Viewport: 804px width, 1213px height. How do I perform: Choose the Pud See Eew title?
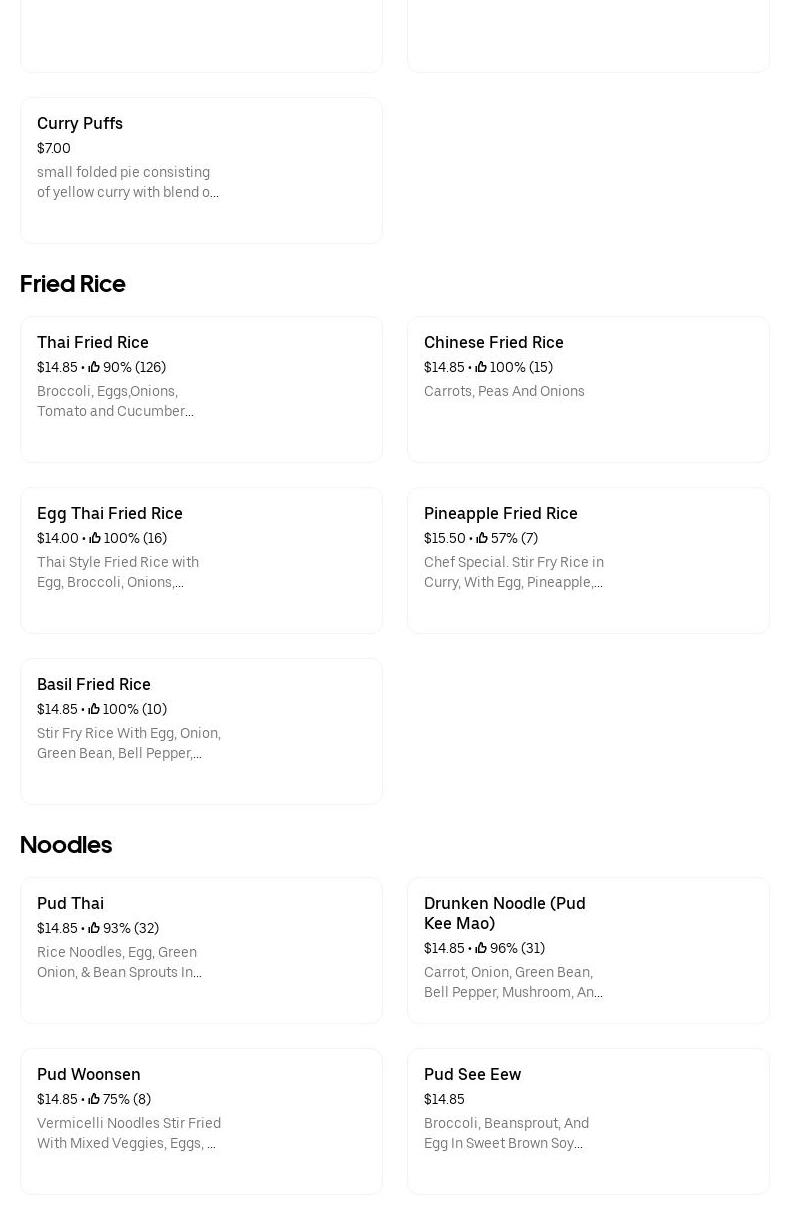(x=473, y=1074)
